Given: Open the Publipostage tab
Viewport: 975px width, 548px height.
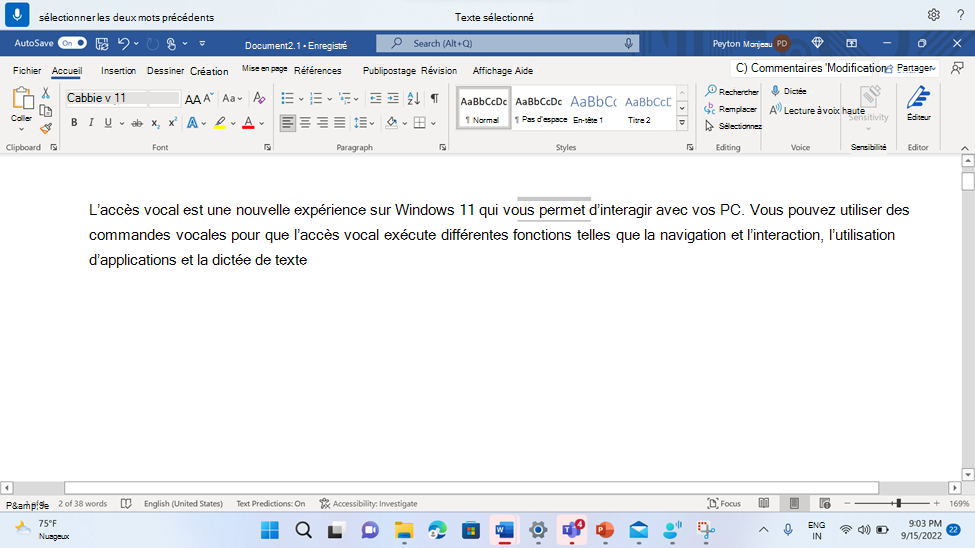Looking at the screenshot, I should pyautogui.click(x=389, y=71).
